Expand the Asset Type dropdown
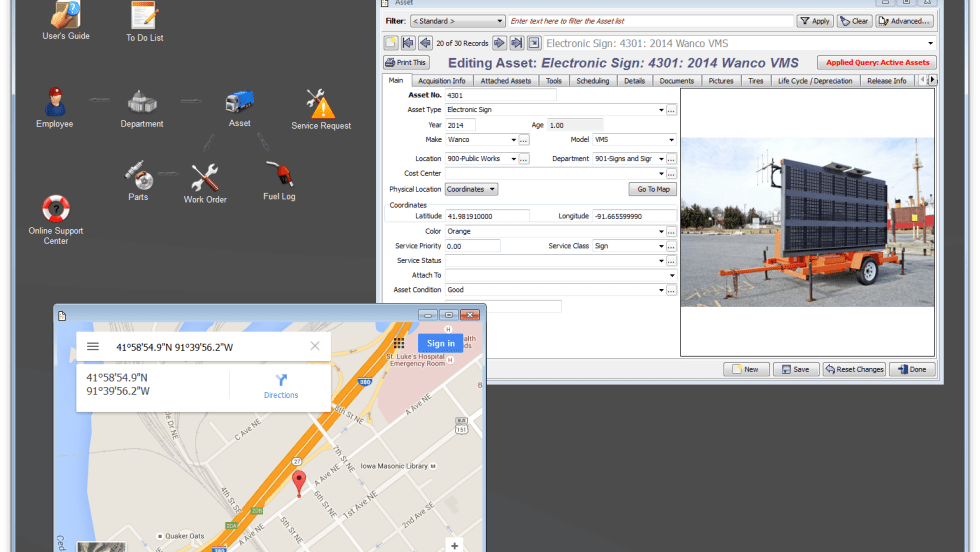Screen dimensions: 980x552 click(660, 110)
